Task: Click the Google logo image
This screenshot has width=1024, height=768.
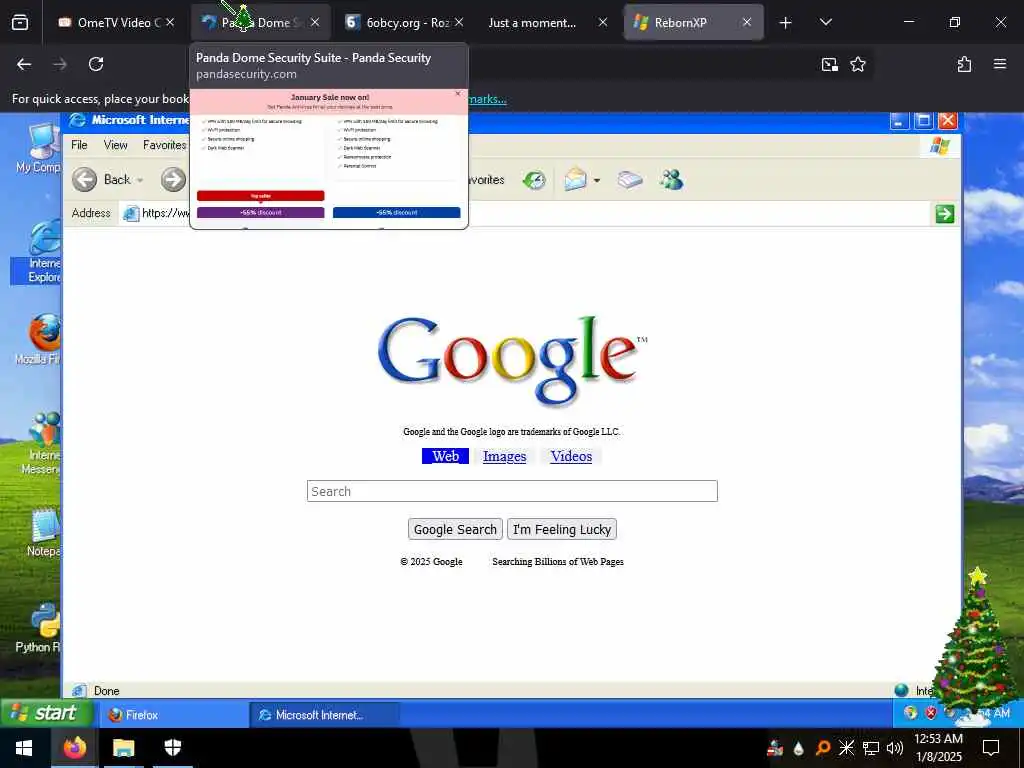Action: pos(513,360)
